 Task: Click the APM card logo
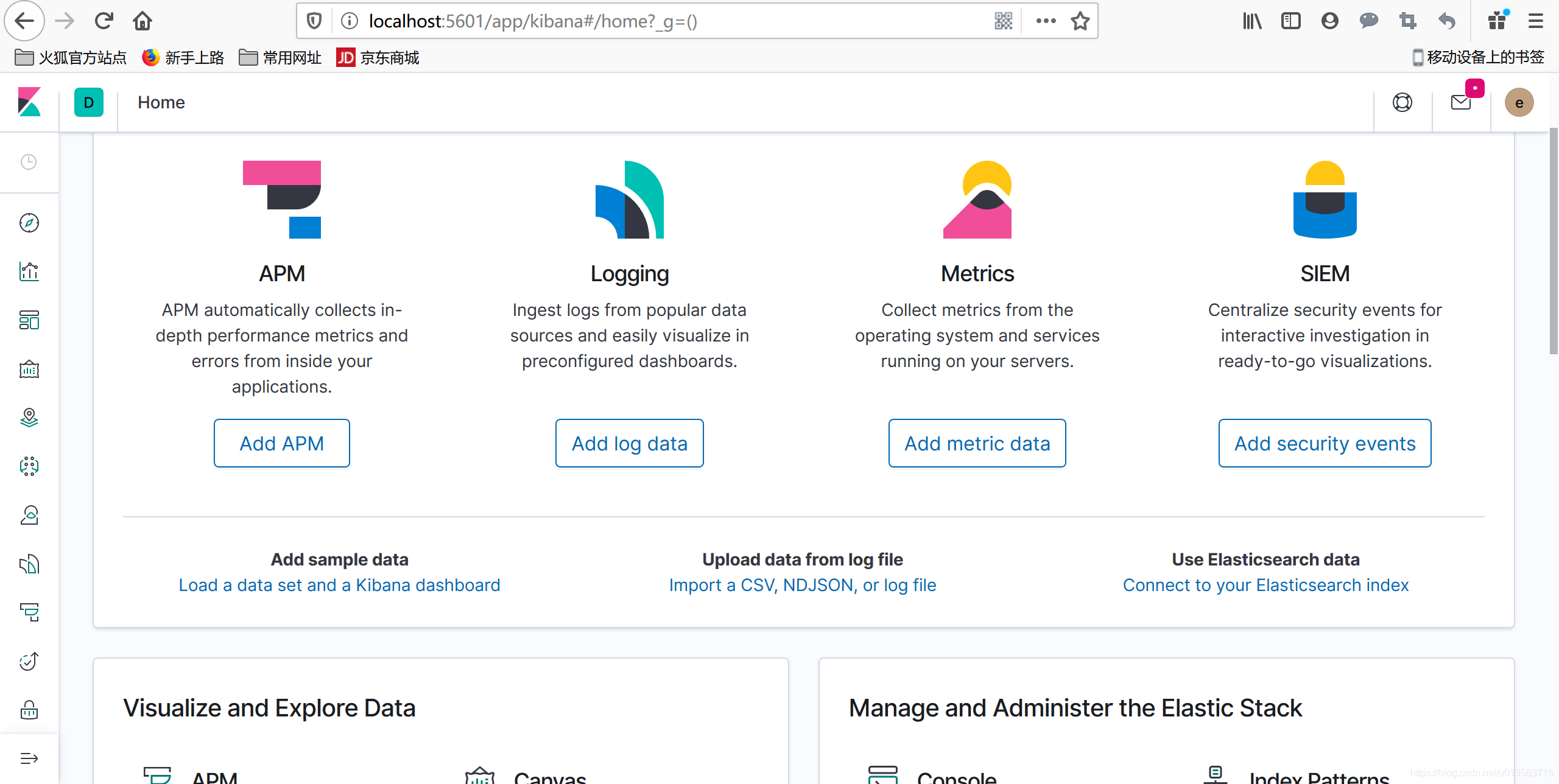pos(282,200)
